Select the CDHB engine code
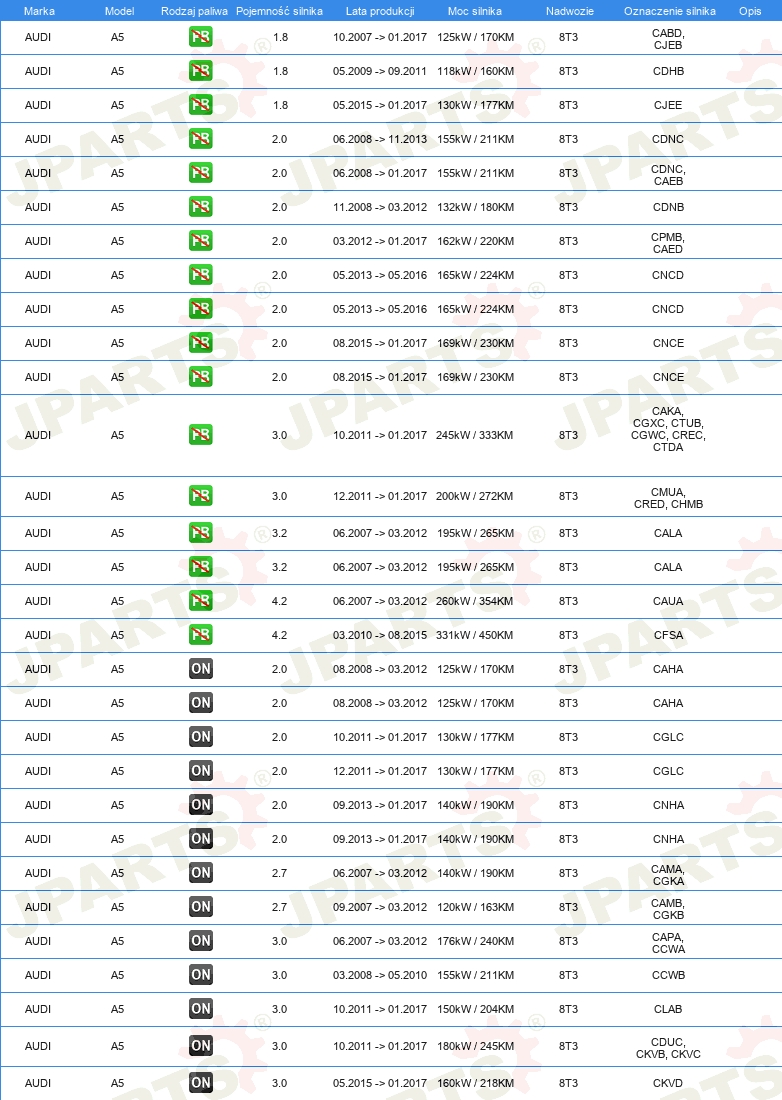The width and height of the screenshot is (782, 1100). (668, 71)
